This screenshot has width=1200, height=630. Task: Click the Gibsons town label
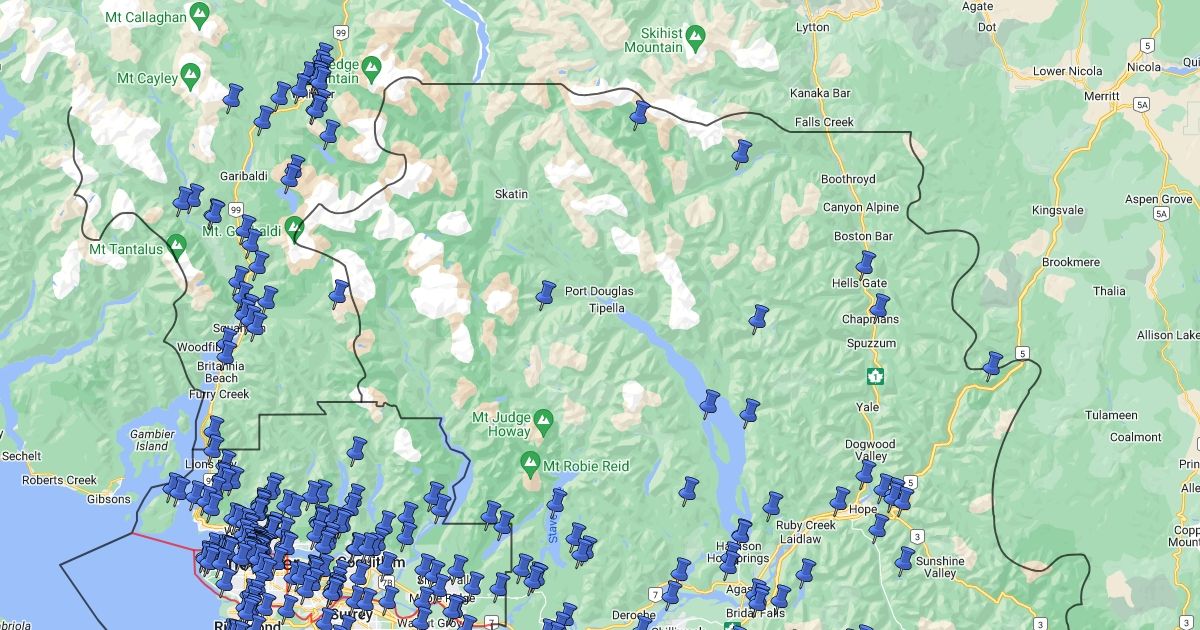tap(109, 499)
